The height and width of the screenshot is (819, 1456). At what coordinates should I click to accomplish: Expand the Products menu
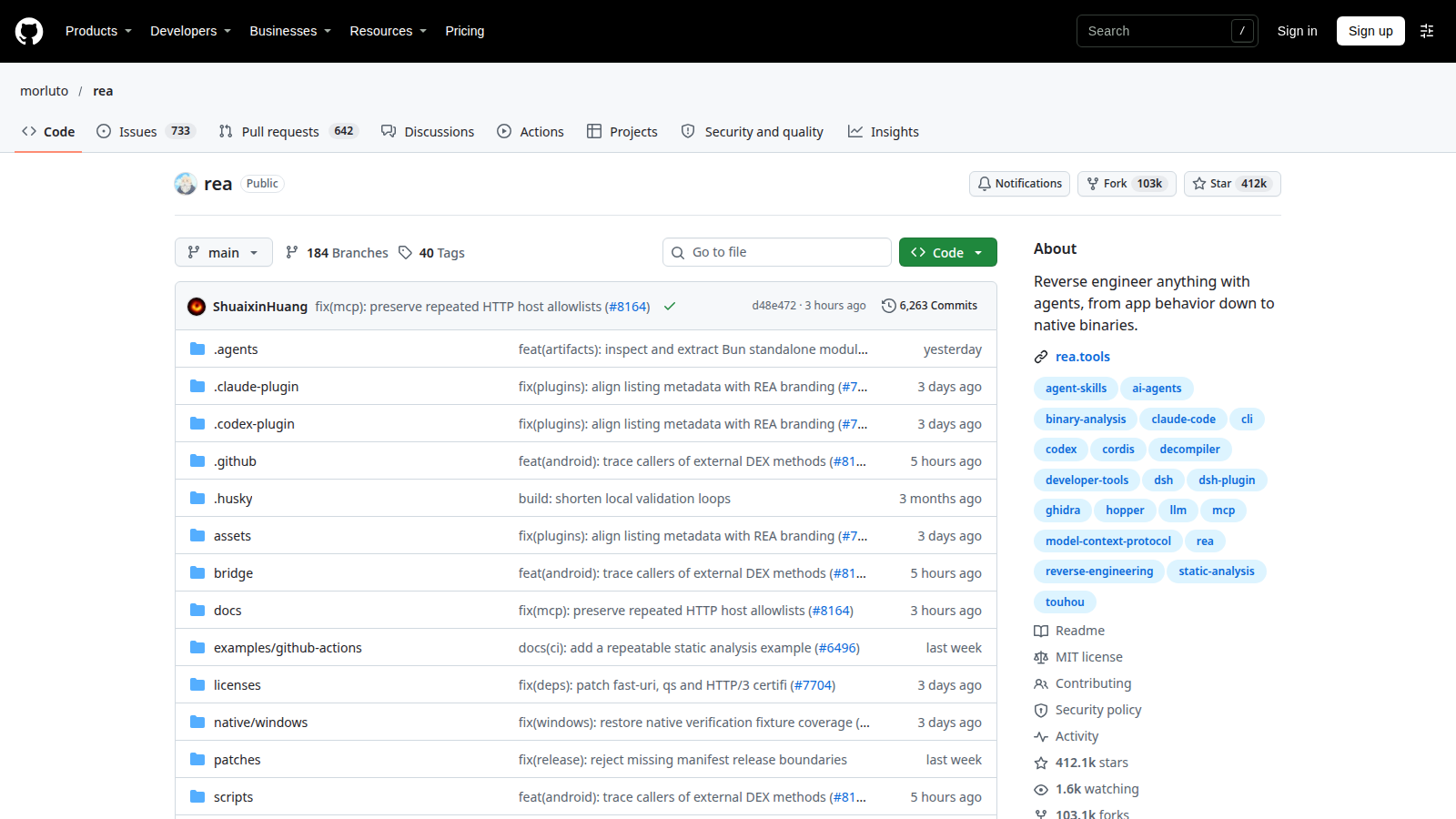[98, 31]
